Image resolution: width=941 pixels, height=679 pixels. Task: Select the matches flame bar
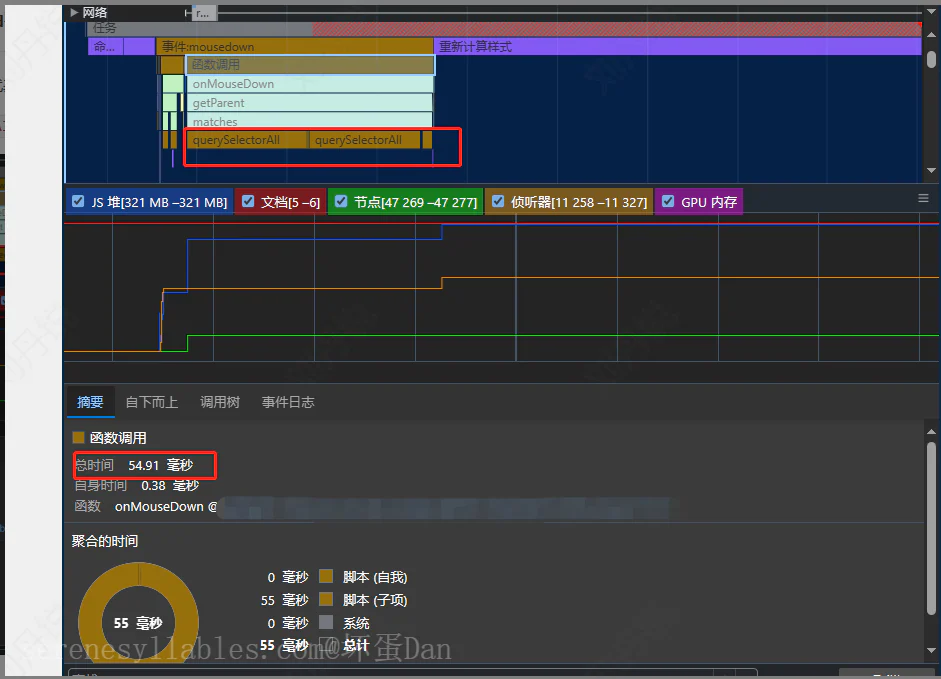coord(310,121)
